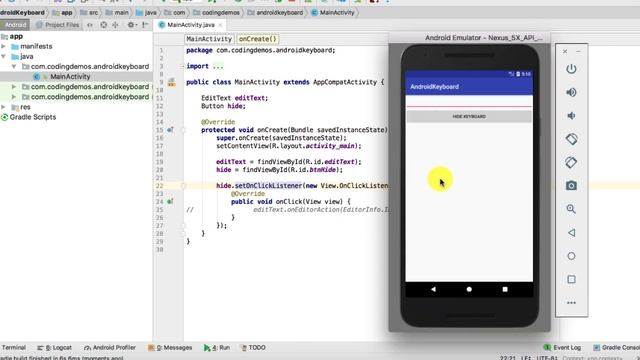Fold the onCreate method at line 15

[183, 130]
